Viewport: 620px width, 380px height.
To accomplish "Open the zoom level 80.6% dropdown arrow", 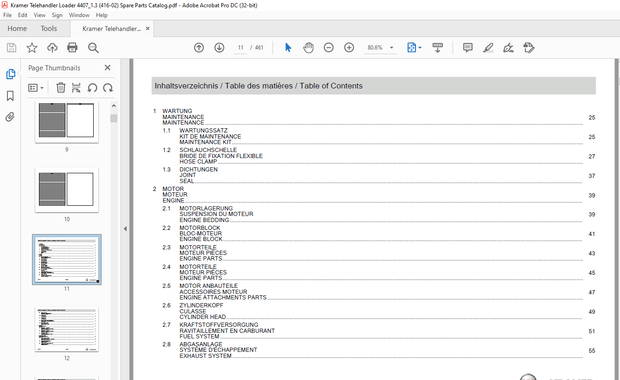I will point(391,48).
